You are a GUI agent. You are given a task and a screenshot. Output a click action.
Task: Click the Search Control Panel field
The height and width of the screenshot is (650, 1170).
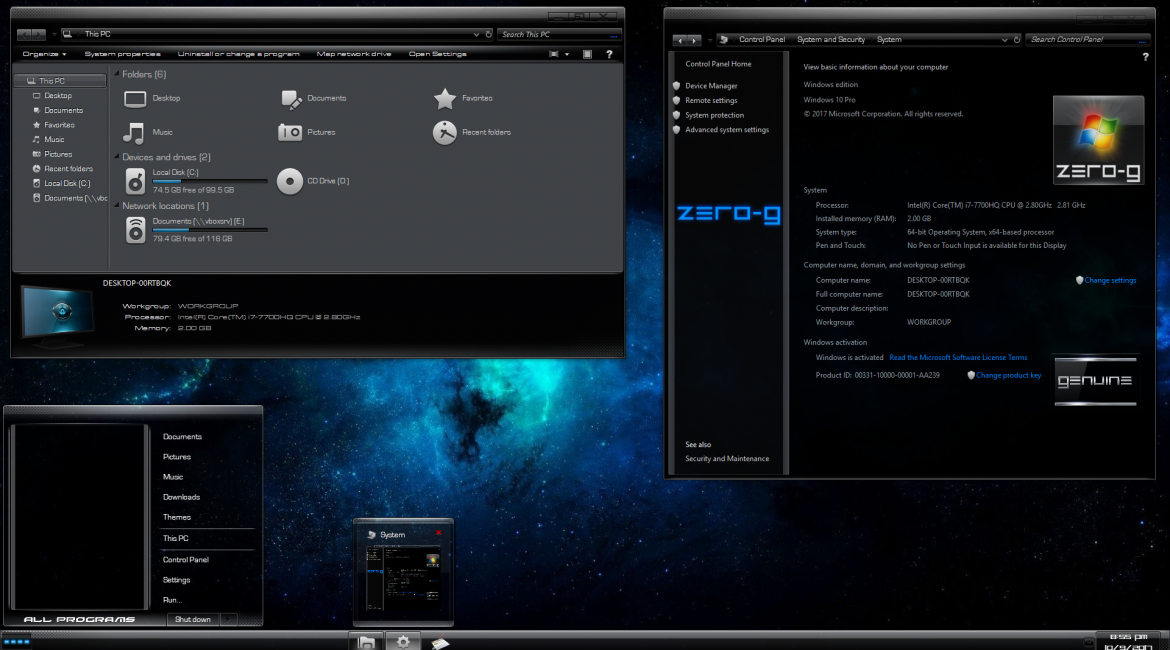pyautogui.click(x=1088, y=40)
